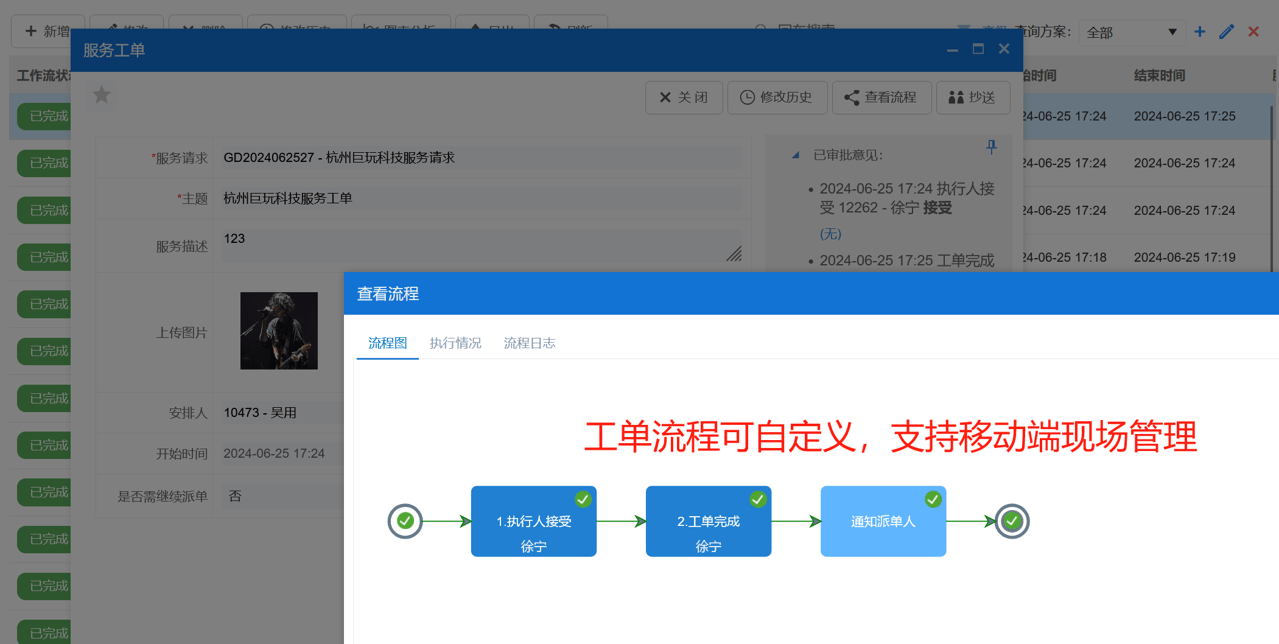Switch to the 流程日志 tab
The width and height of the screenshot is (1279, 644).
(530, 343)
